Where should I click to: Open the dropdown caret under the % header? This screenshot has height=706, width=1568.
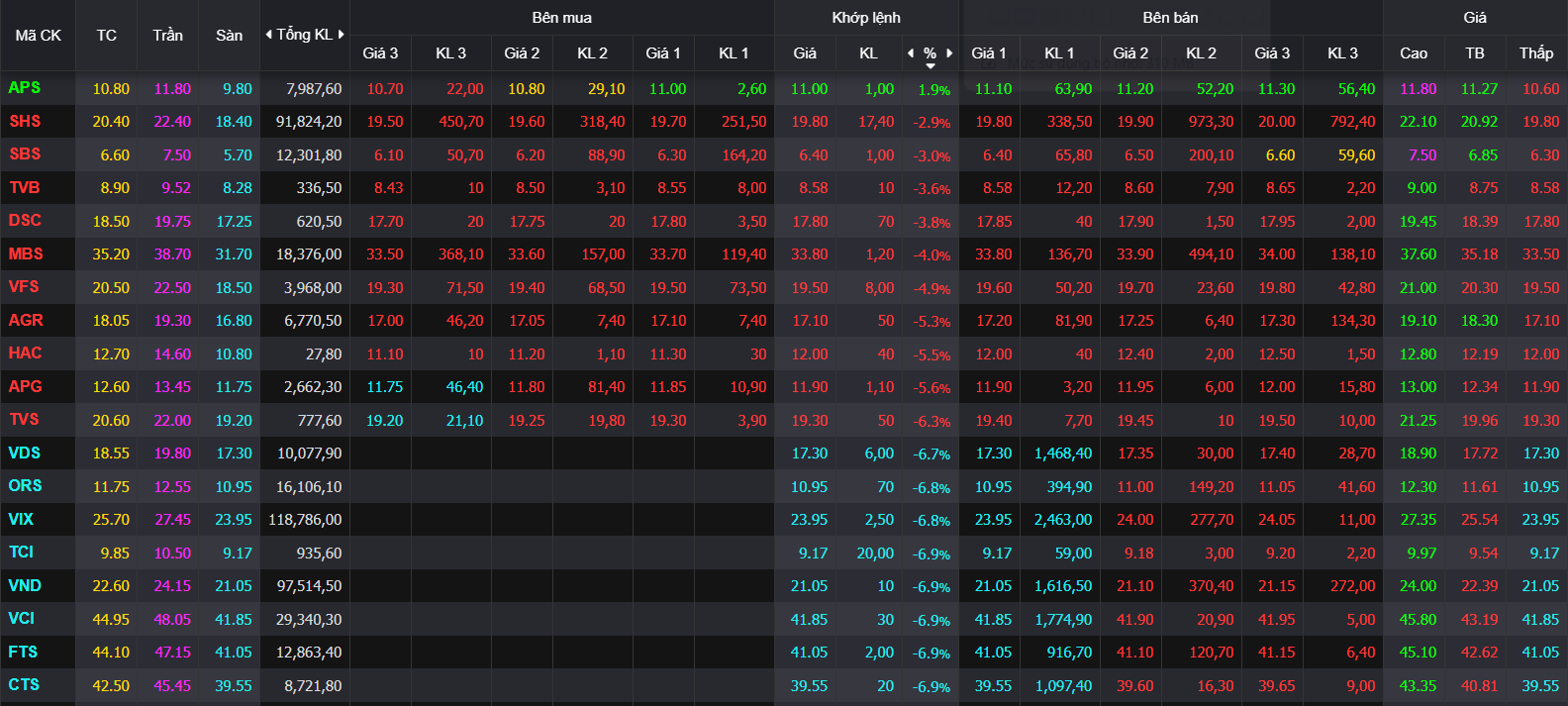pos(931,66)
